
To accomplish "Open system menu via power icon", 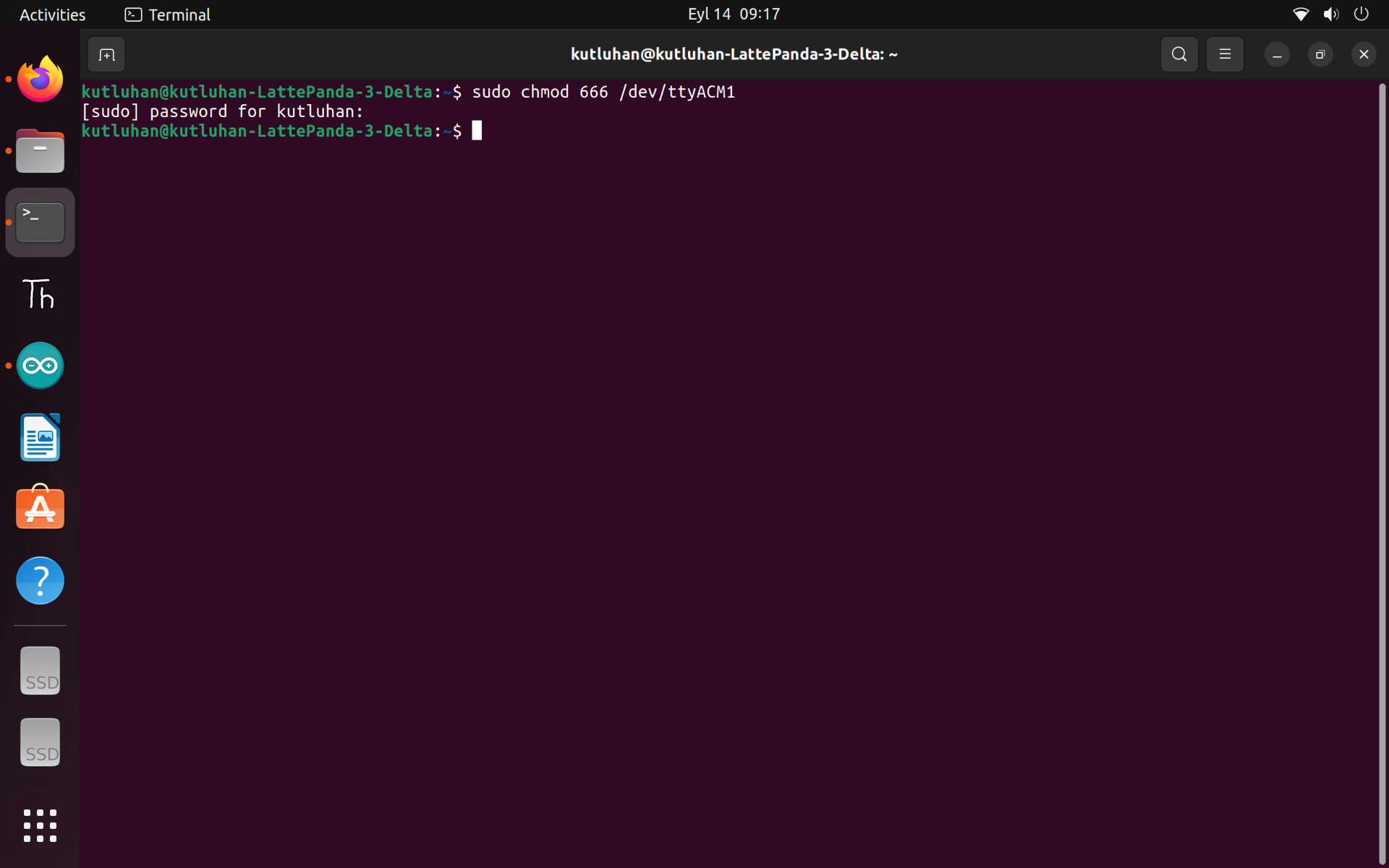I will pos(1361,14).
